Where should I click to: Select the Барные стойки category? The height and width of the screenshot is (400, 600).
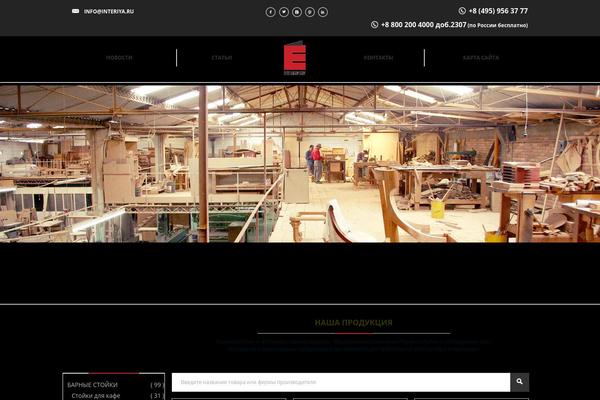coord(92,385)
